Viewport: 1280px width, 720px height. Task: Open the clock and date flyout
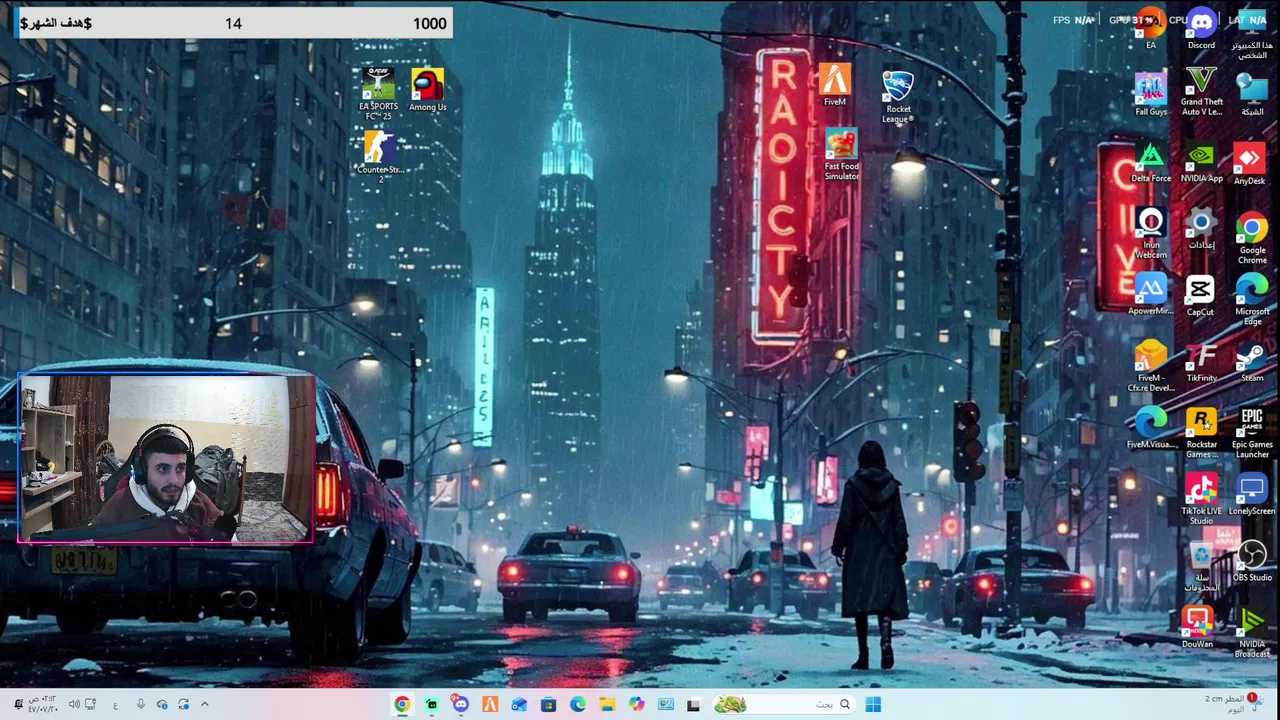coord(43,705)
